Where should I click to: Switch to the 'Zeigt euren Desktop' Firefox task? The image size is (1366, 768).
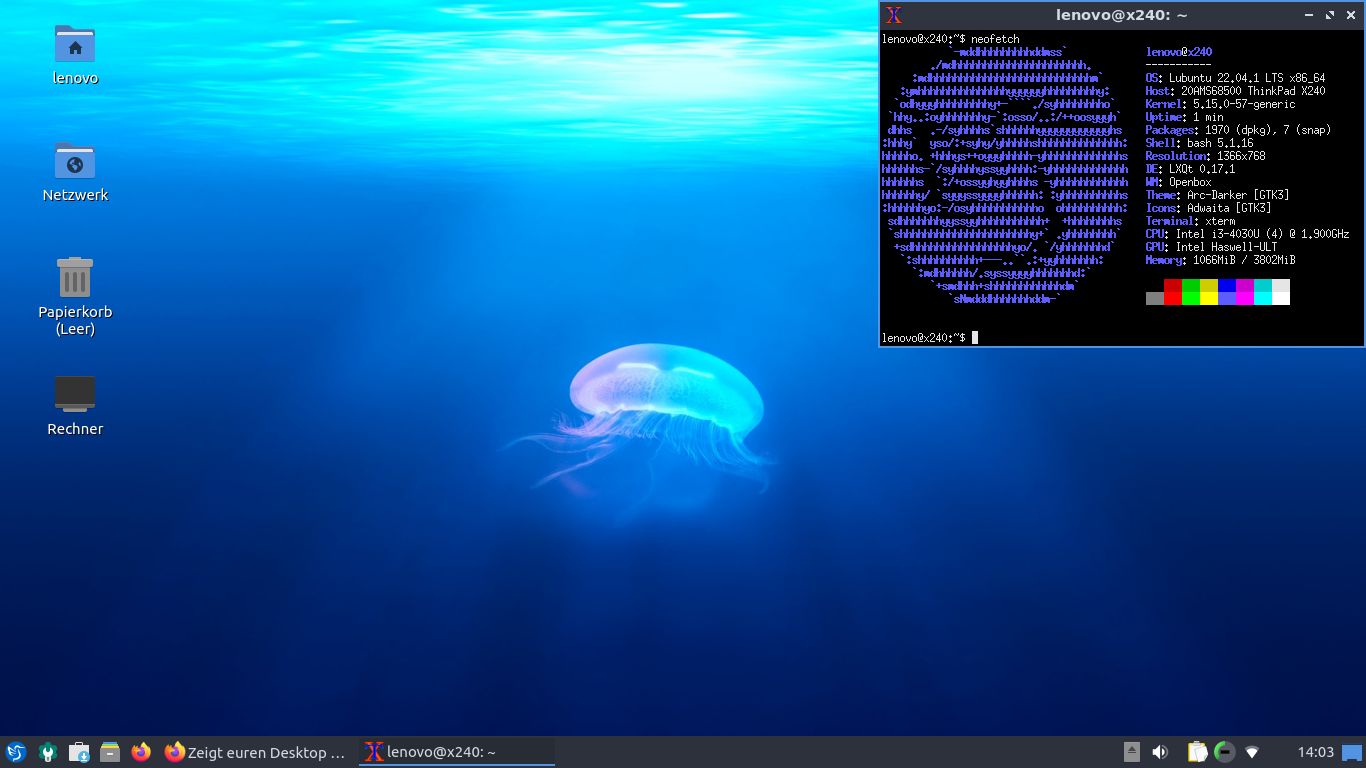(255, 752)
